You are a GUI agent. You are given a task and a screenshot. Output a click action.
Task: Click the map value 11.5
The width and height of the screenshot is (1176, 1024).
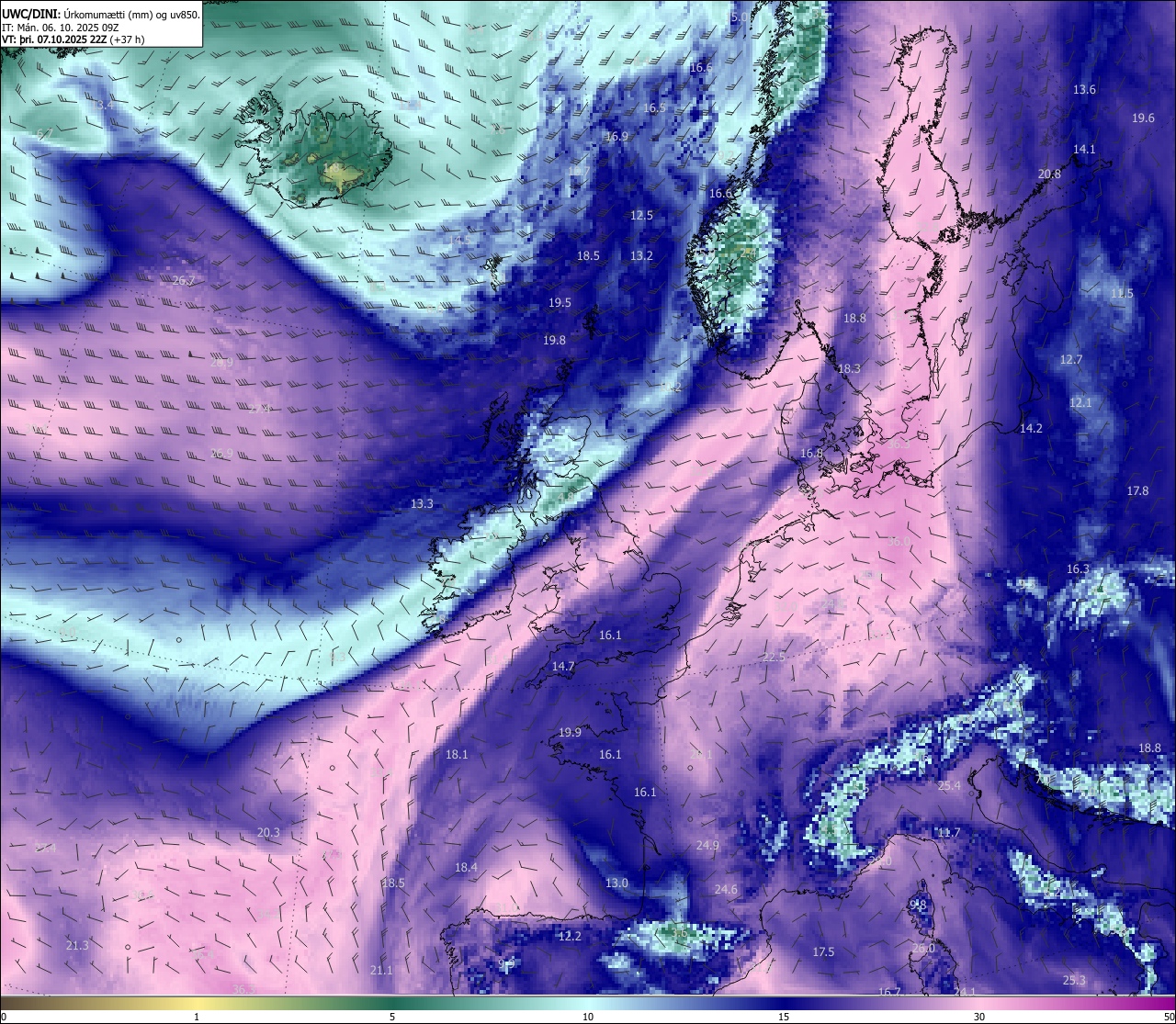[1122, 294]
